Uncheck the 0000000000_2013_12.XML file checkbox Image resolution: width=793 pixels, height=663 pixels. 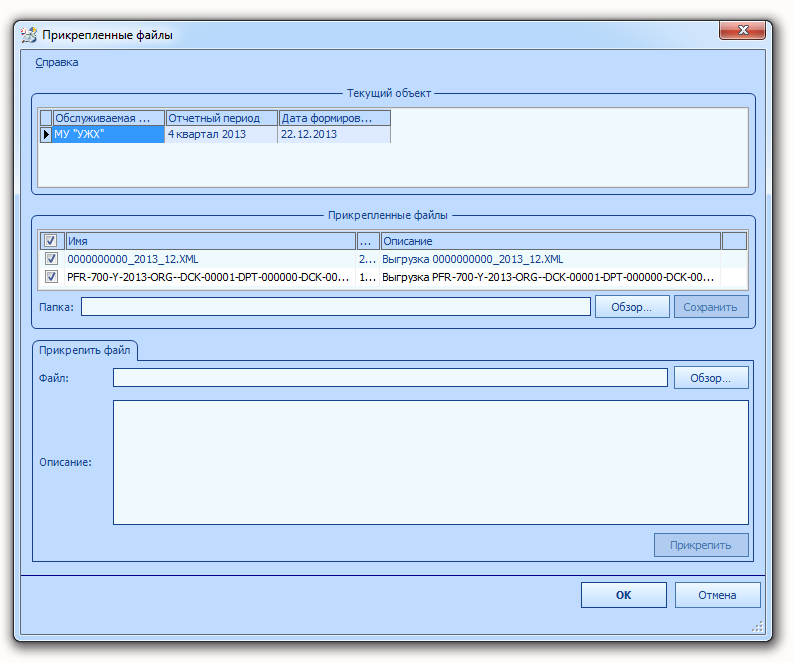point(51,259)
